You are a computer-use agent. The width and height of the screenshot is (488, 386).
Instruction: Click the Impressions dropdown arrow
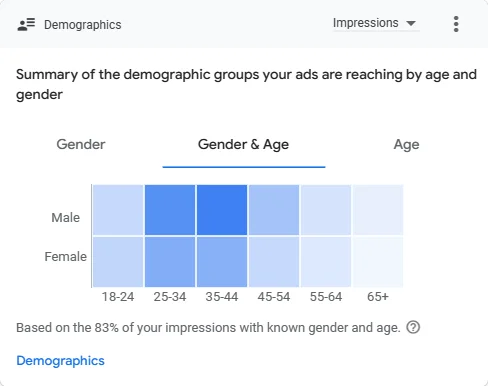point(411,23)
